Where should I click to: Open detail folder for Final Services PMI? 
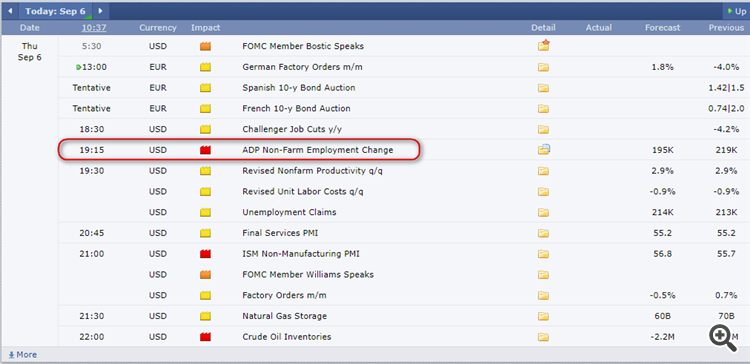(x=543, y=233)
